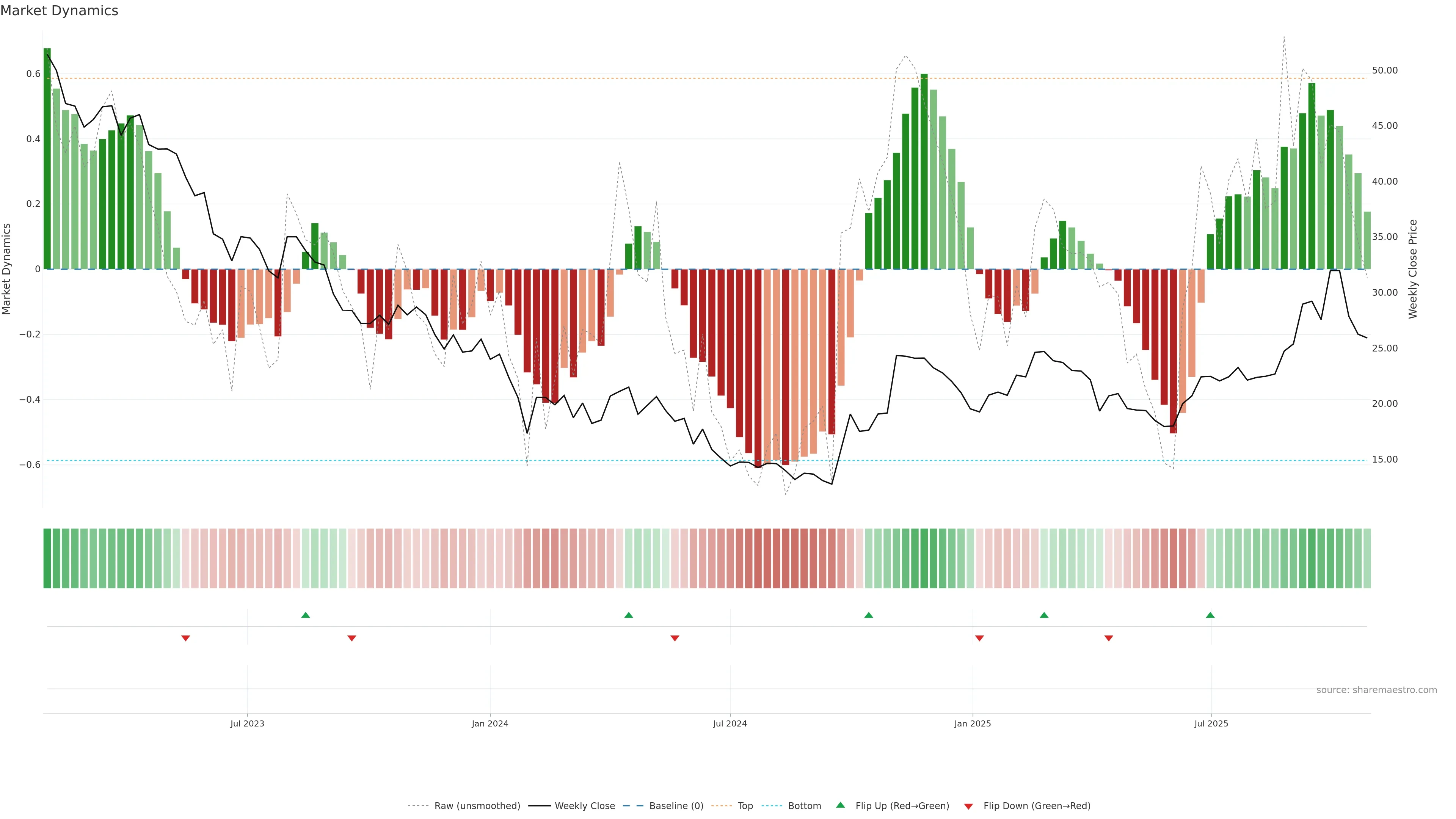
Task: Click the Weekly Close Price axis title
Action: [1413, 269]
